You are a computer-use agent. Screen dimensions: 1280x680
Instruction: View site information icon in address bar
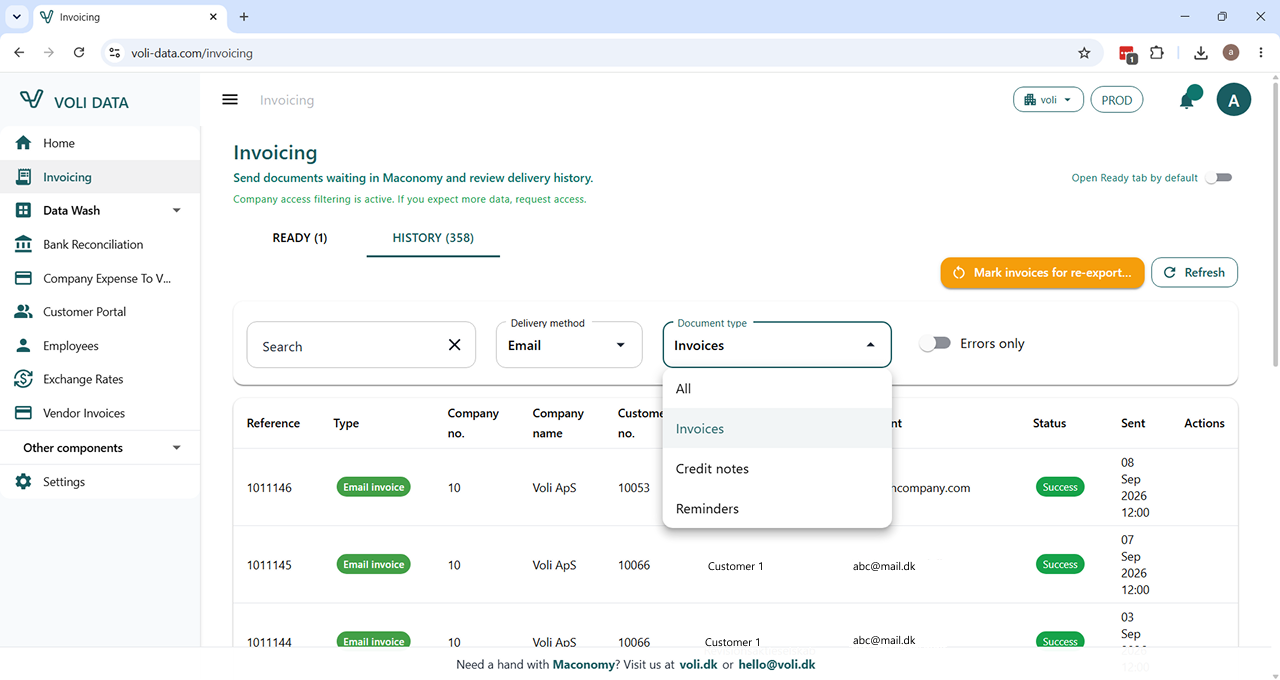(114, 53)
